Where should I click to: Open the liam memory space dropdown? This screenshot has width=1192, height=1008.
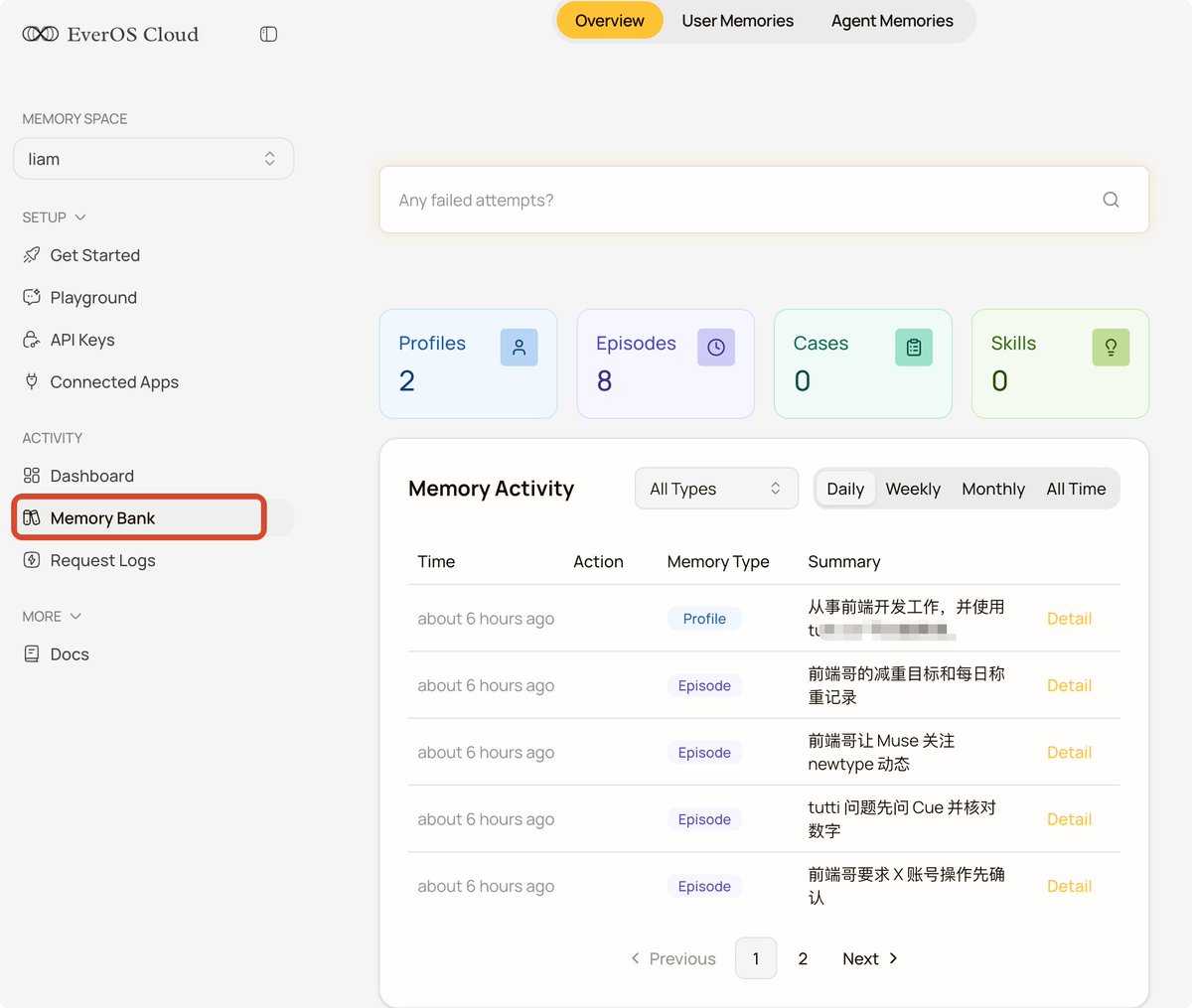click(154, 159)
